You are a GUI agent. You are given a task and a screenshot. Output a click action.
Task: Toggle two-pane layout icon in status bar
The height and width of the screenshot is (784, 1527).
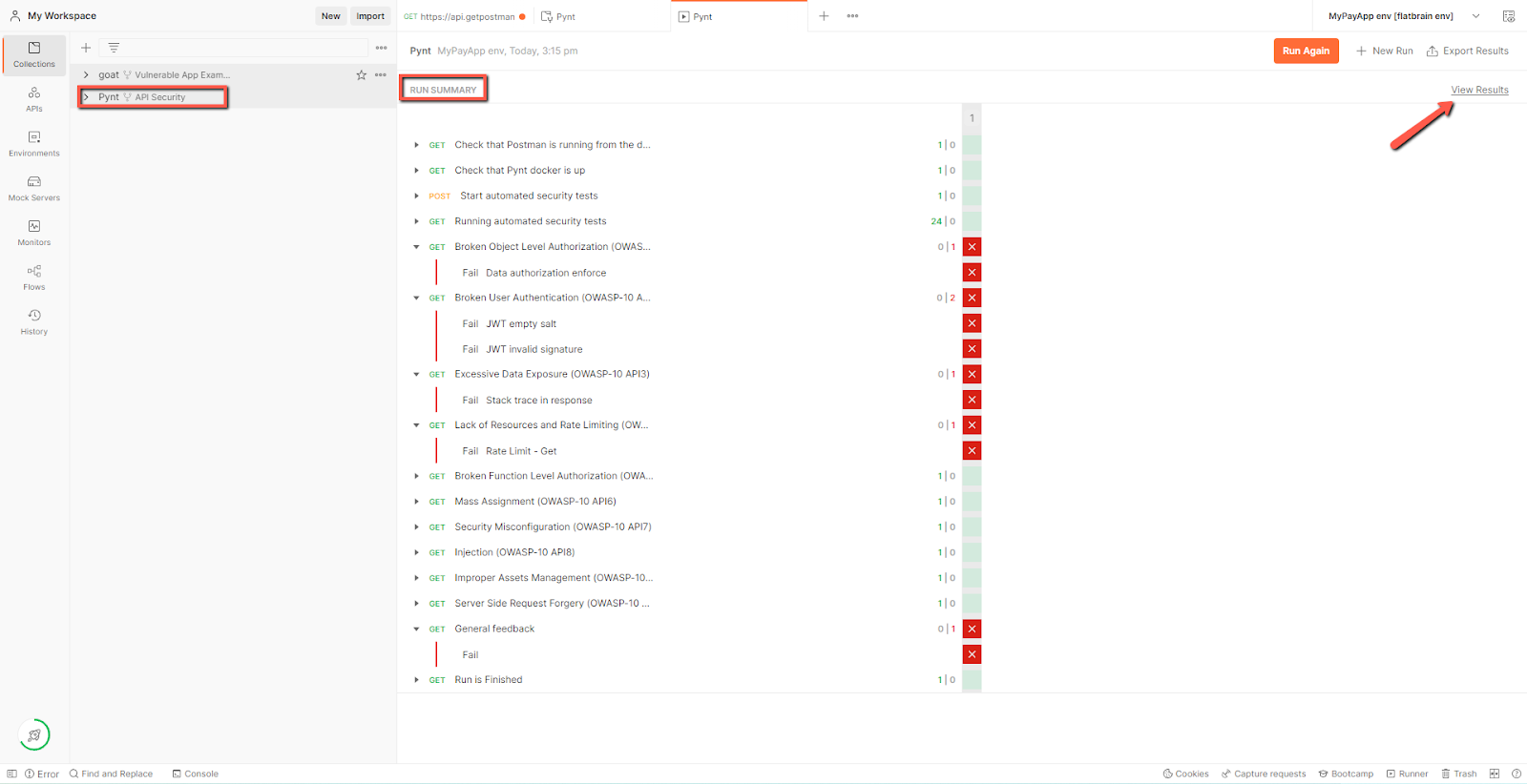[x=1495, y=774]
